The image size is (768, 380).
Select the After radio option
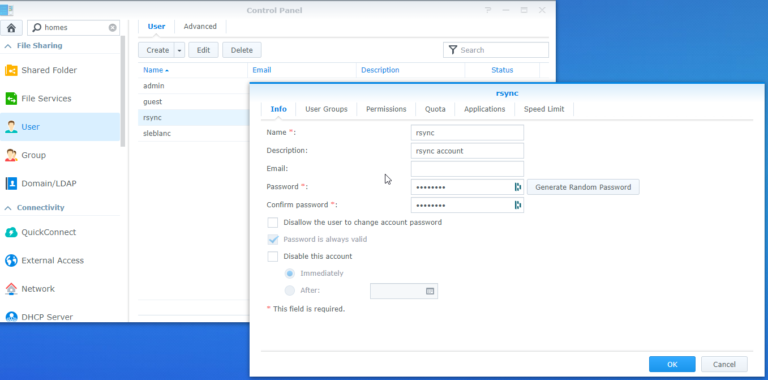[x=289, y=290]
